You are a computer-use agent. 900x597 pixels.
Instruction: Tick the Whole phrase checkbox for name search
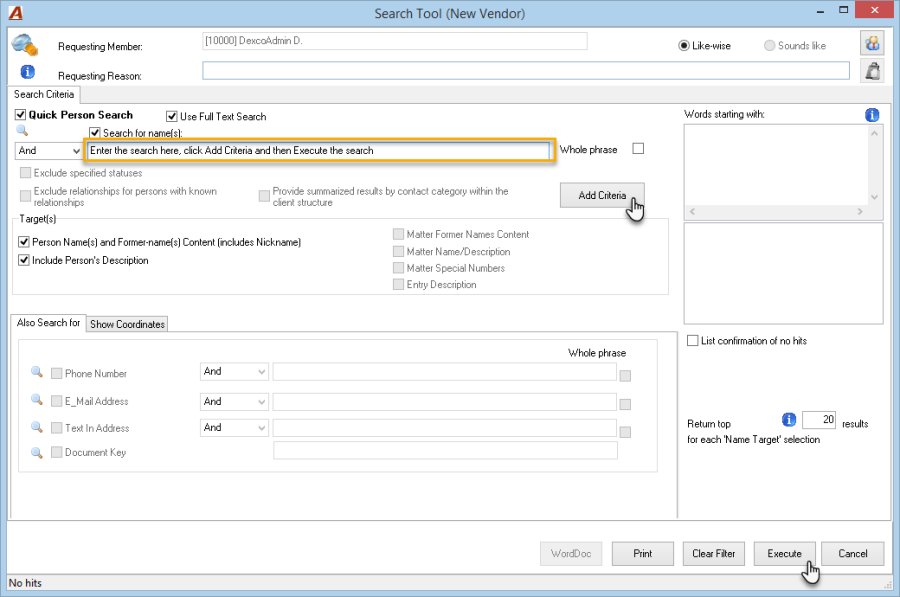point(638,149)
